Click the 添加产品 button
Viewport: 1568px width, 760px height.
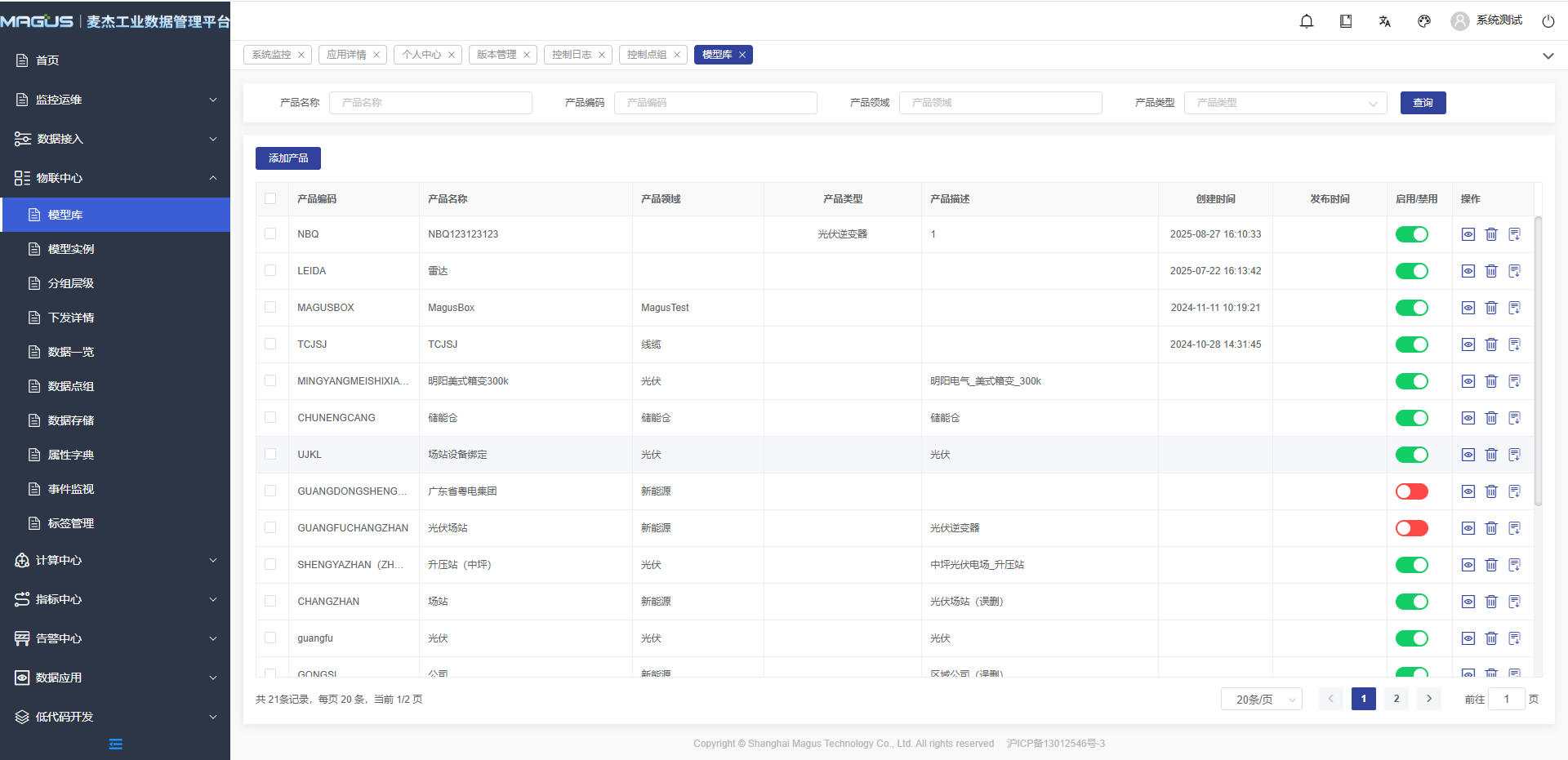pyautogui.click(x=288, y=158)
